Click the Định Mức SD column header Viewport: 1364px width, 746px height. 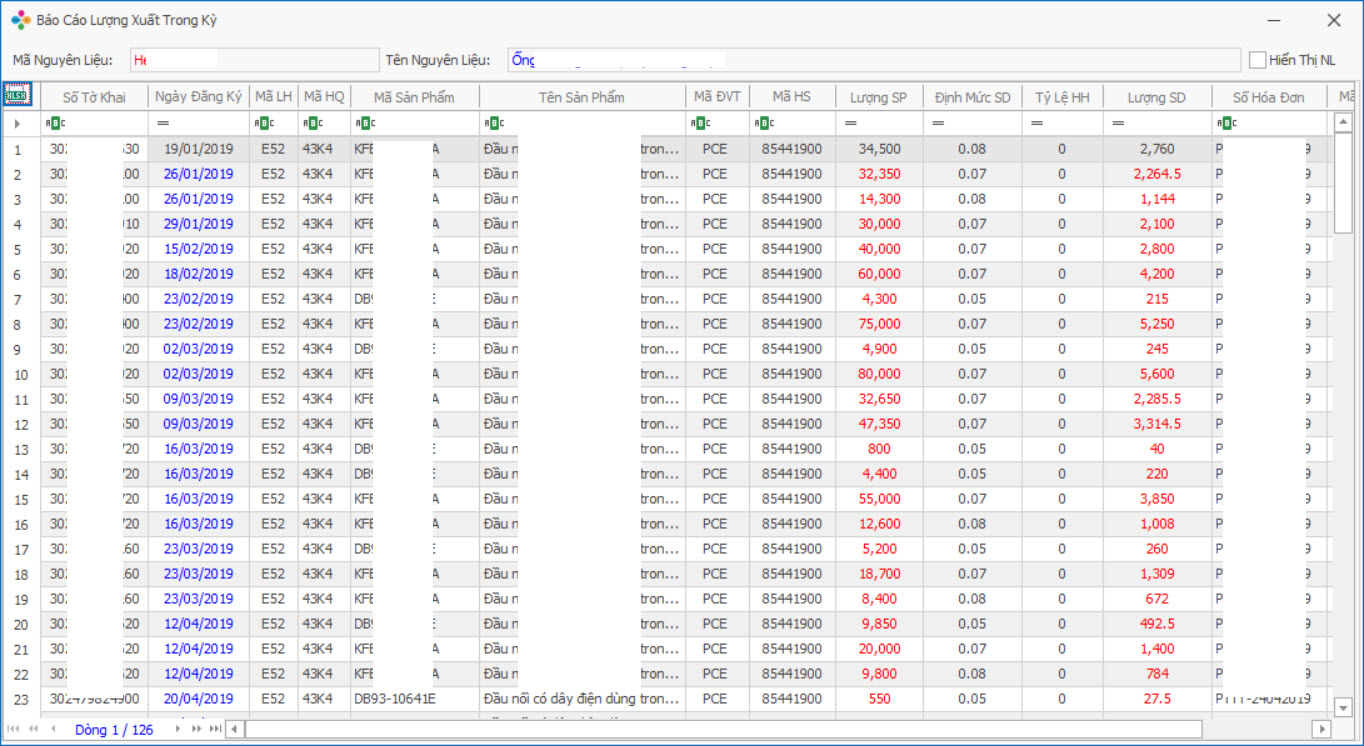[x=972, y=97]
